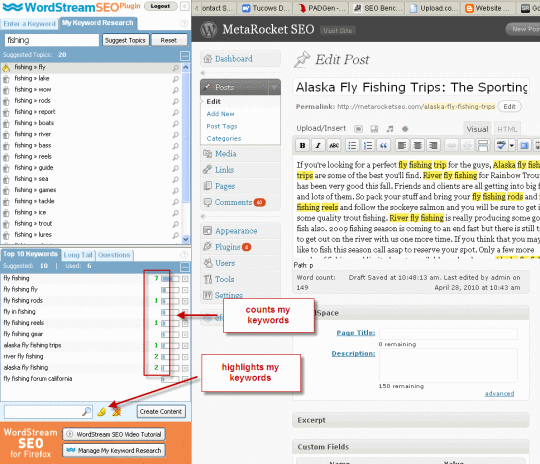This screenshot has height=464, width=540.
Task: Click Manage My Keyword Research button
Action: (114, 451)
